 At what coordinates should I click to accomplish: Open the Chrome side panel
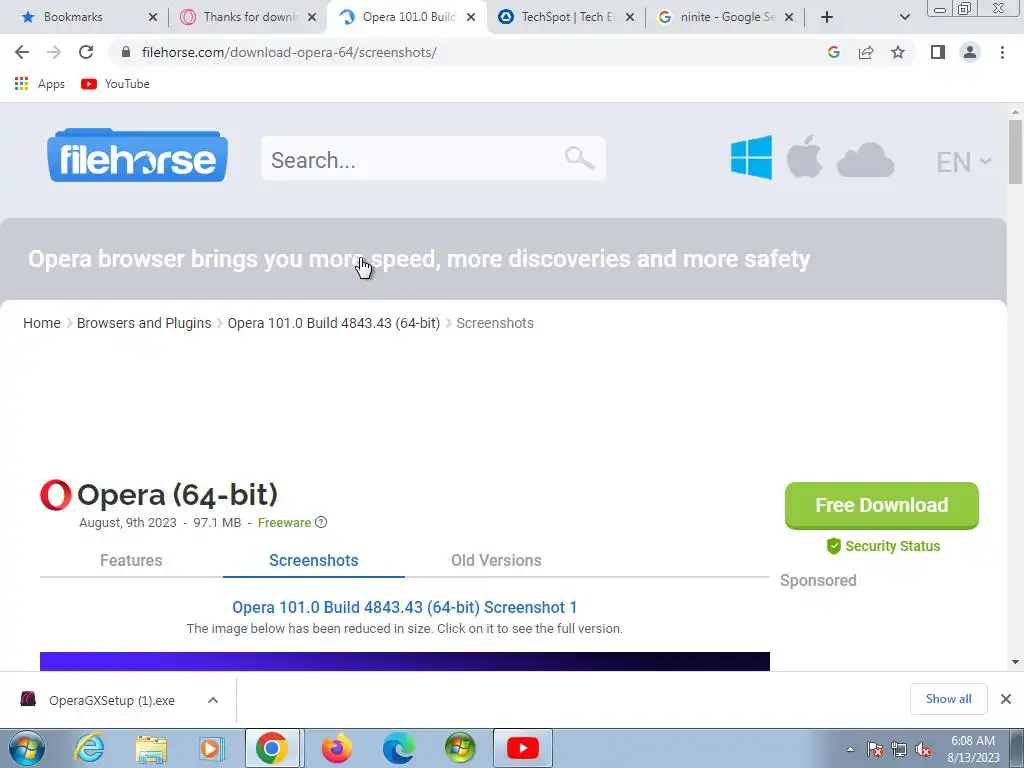pos(938,52)
